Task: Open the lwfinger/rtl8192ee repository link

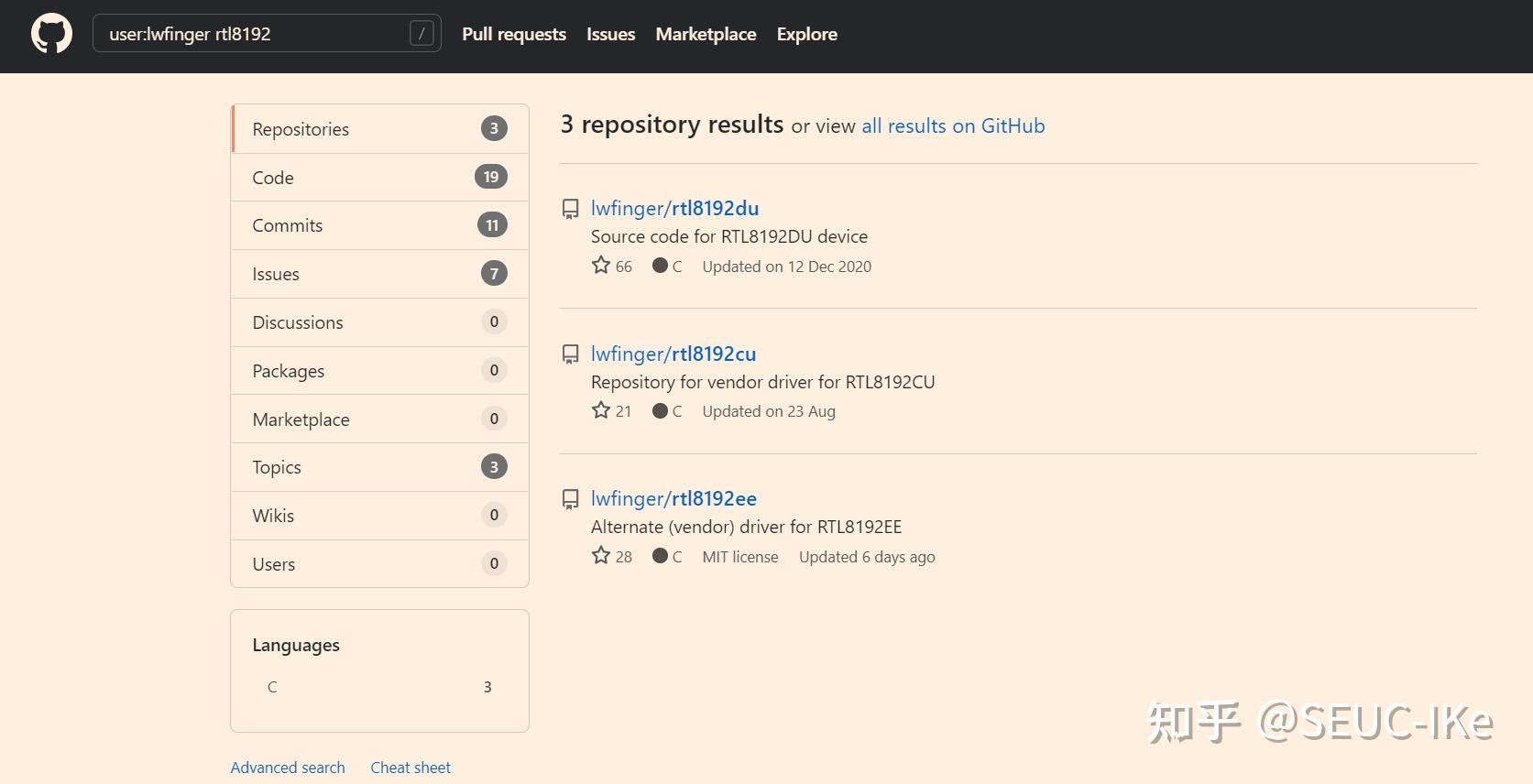Action: 673,499
